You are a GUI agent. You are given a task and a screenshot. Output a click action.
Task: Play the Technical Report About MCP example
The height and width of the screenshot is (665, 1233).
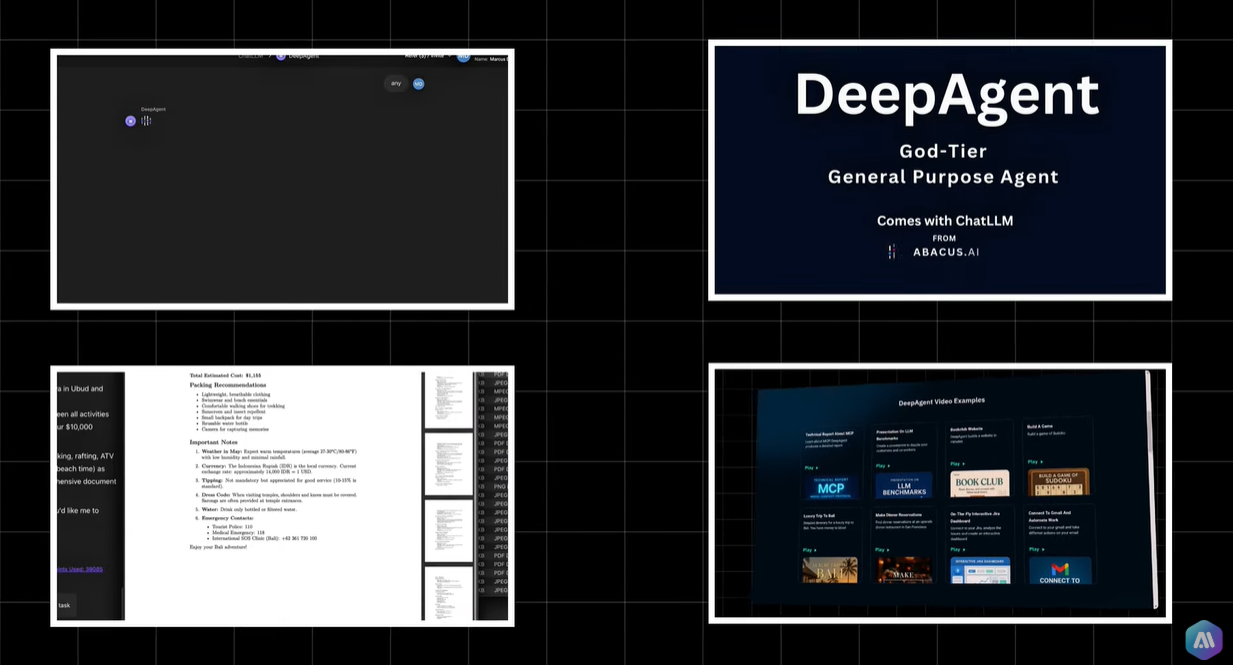coord(809,468)
